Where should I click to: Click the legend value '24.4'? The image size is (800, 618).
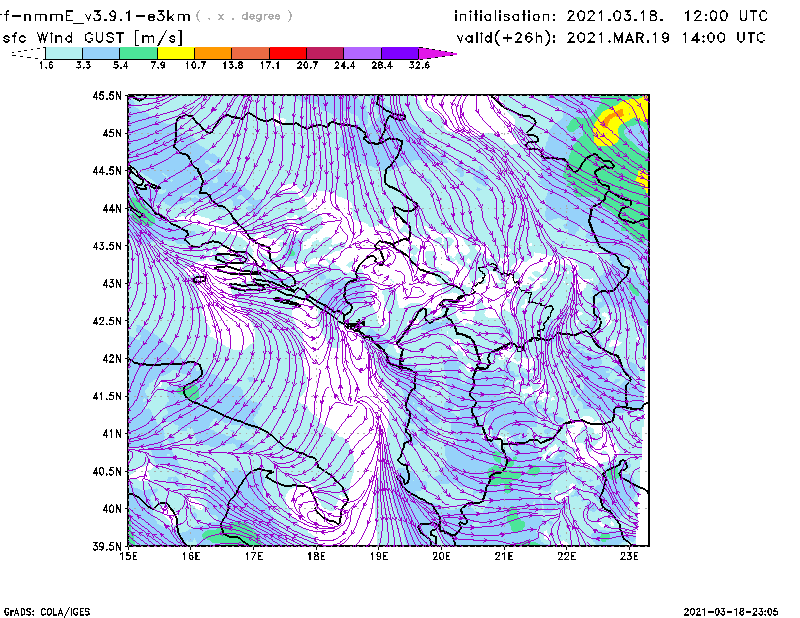pos(344,65)
